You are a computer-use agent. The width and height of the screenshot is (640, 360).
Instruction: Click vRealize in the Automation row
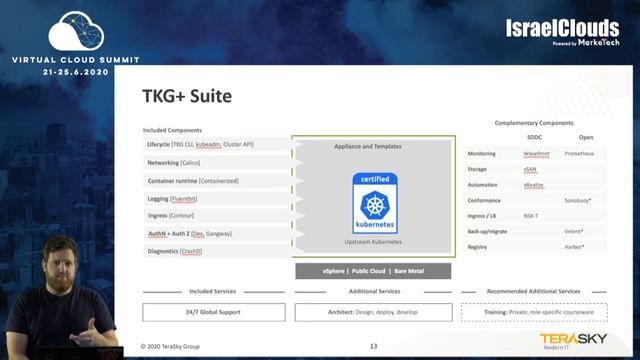click(533, 185)
